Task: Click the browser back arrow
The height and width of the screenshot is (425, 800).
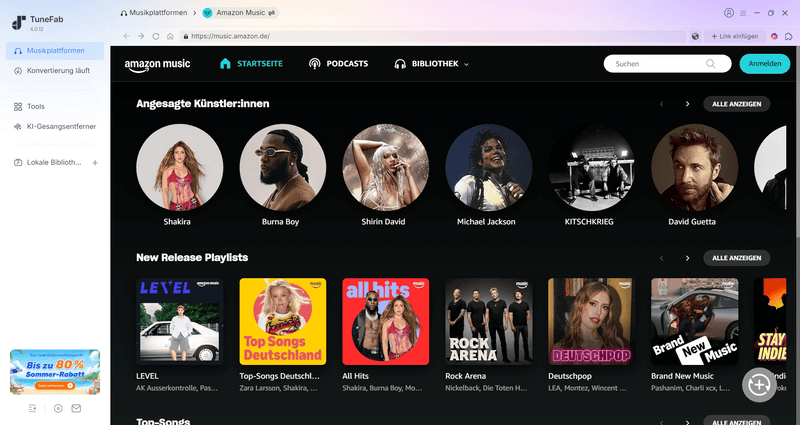Action: pyautogui.click(x=127, y=36)
